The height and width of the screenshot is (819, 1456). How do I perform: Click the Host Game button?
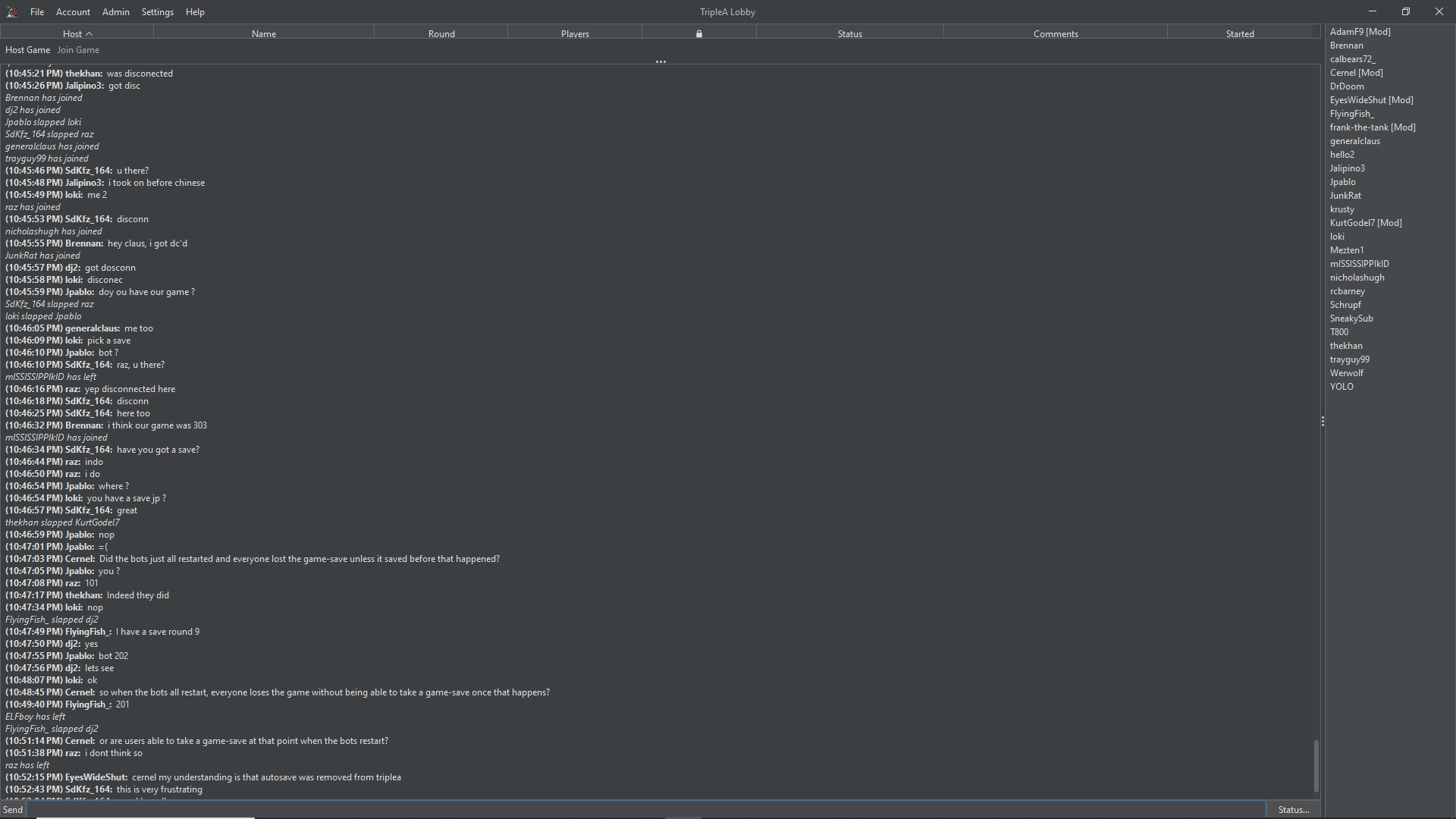pos(27,50)
